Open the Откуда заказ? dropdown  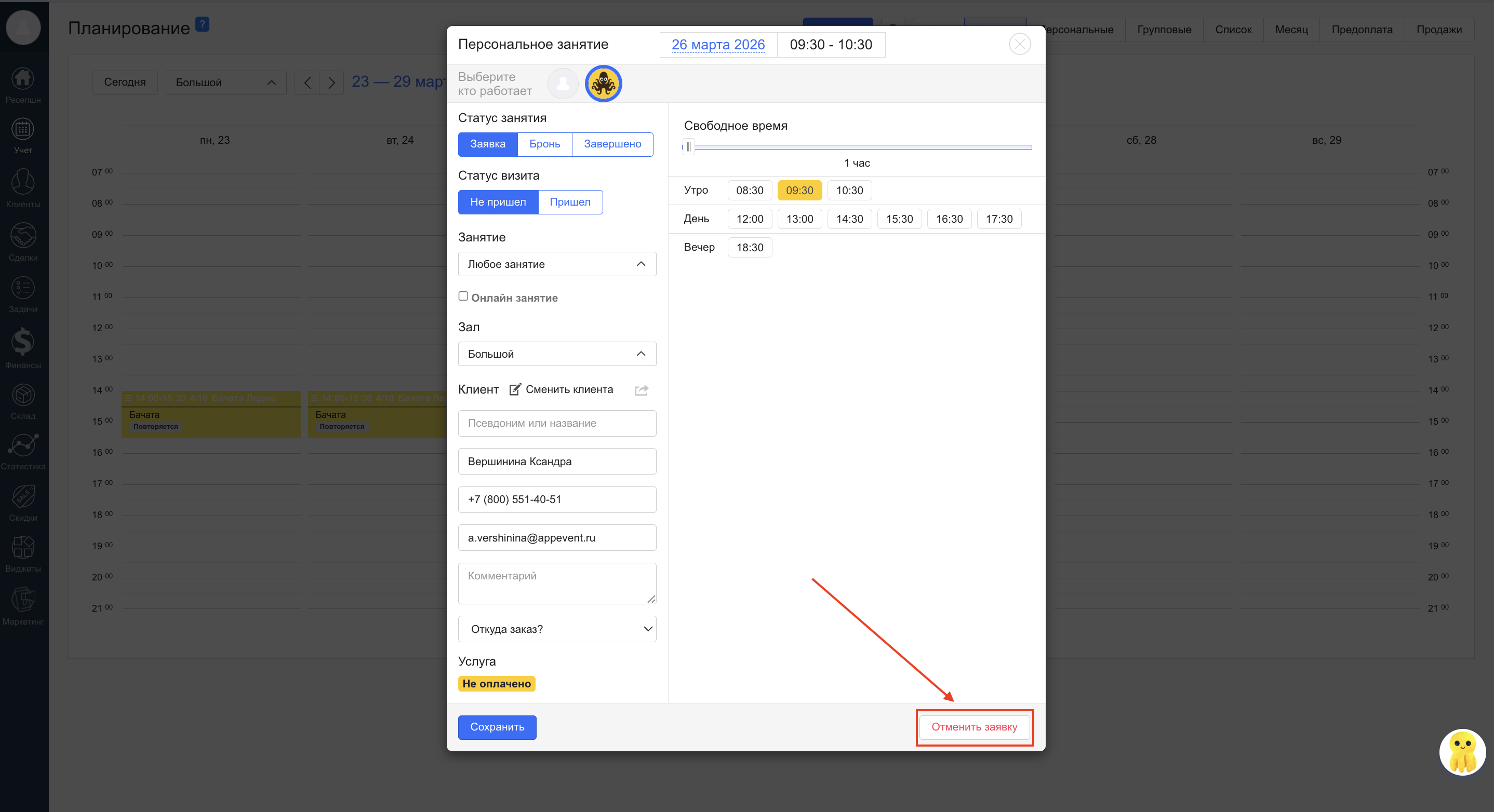(557, 629)
